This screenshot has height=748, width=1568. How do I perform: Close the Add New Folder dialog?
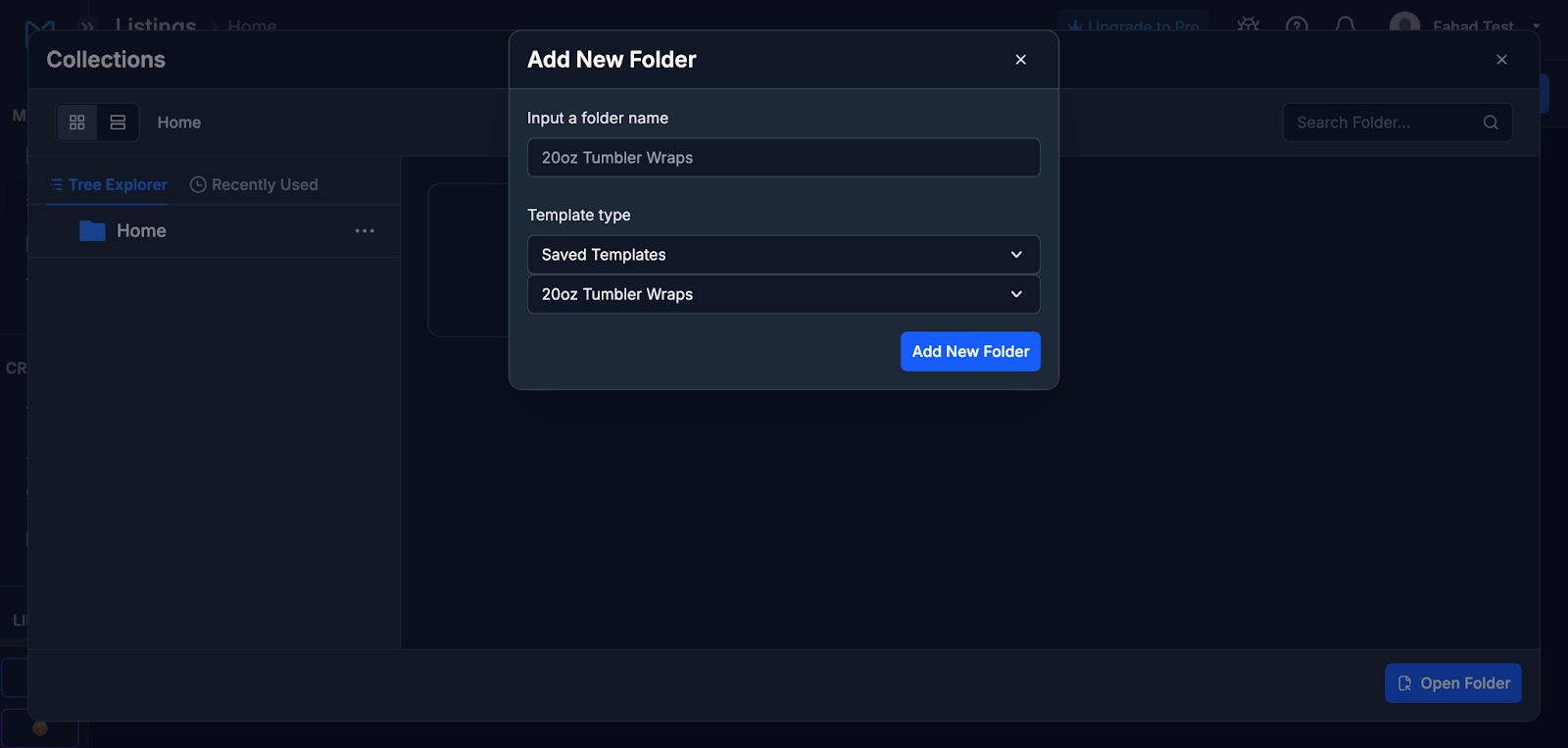pos(1020,60)
